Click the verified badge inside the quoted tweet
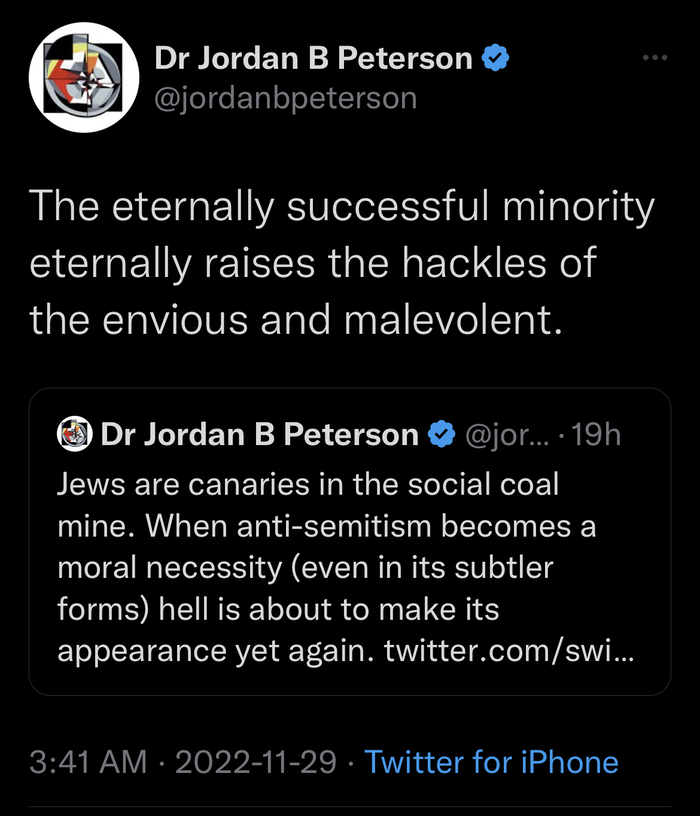The height and width of the screenshot is (816, 700). (440, 434)
